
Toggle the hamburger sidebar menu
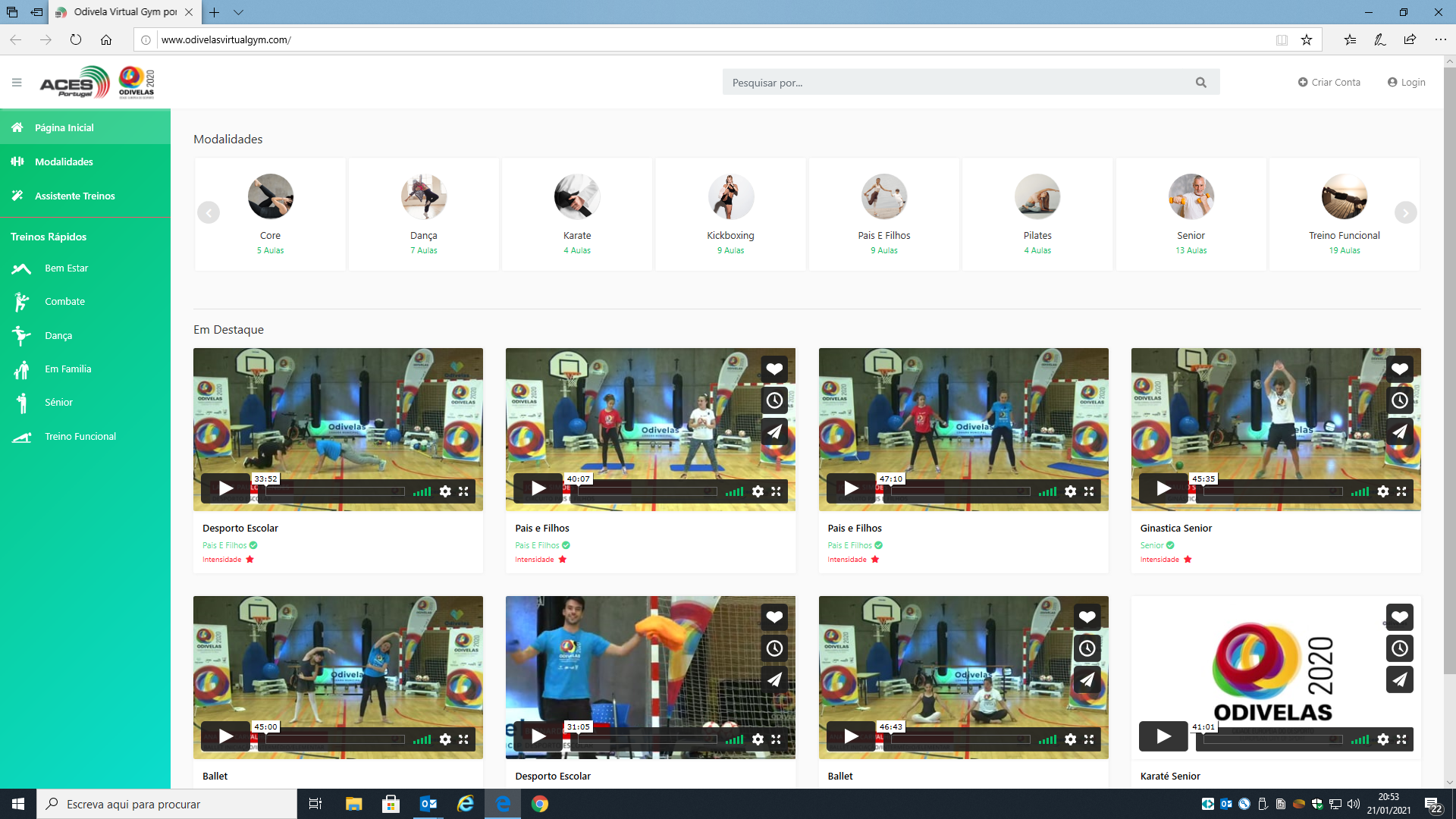(17, 83)
